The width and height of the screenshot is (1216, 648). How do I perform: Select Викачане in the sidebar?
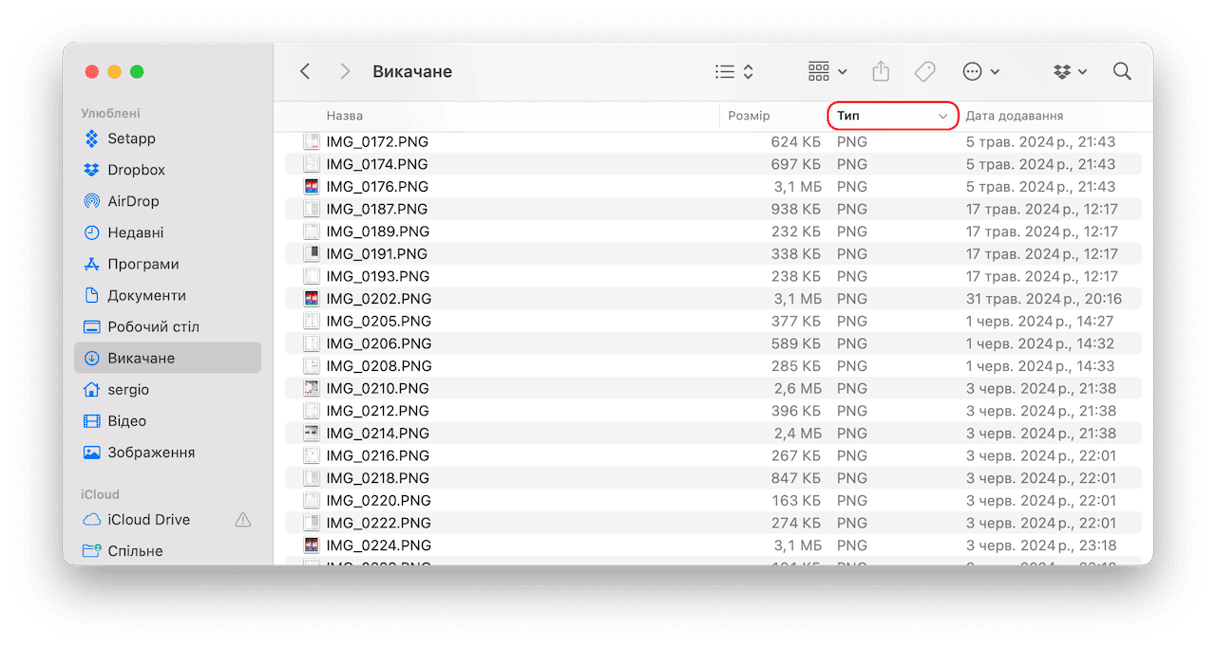click(167, 358)
